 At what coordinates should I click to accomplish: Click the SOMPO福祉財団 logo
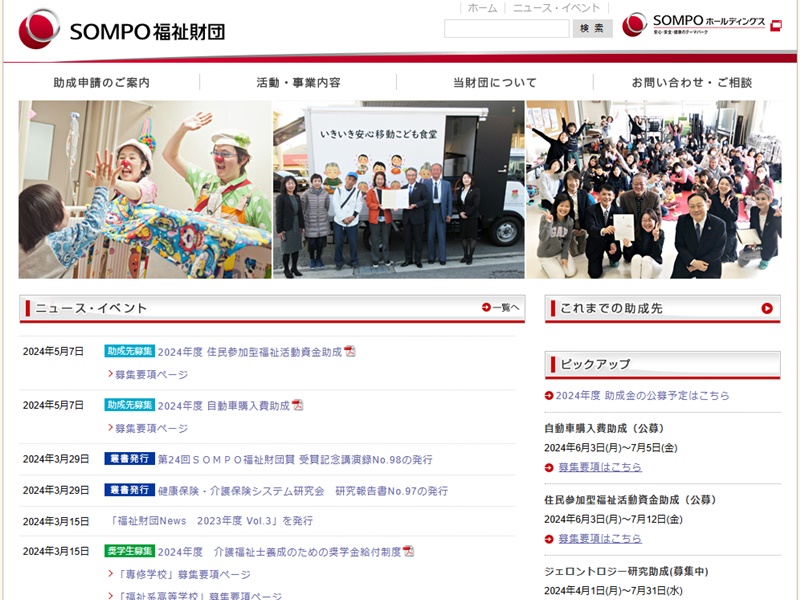click(121, 29)
